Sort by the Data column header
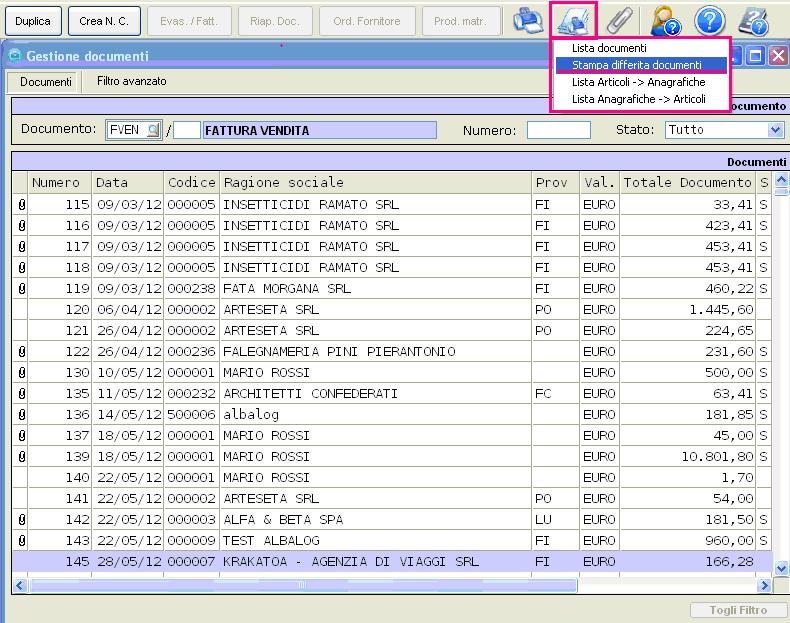This screenshot has height=623, width=790. point(128,182)
